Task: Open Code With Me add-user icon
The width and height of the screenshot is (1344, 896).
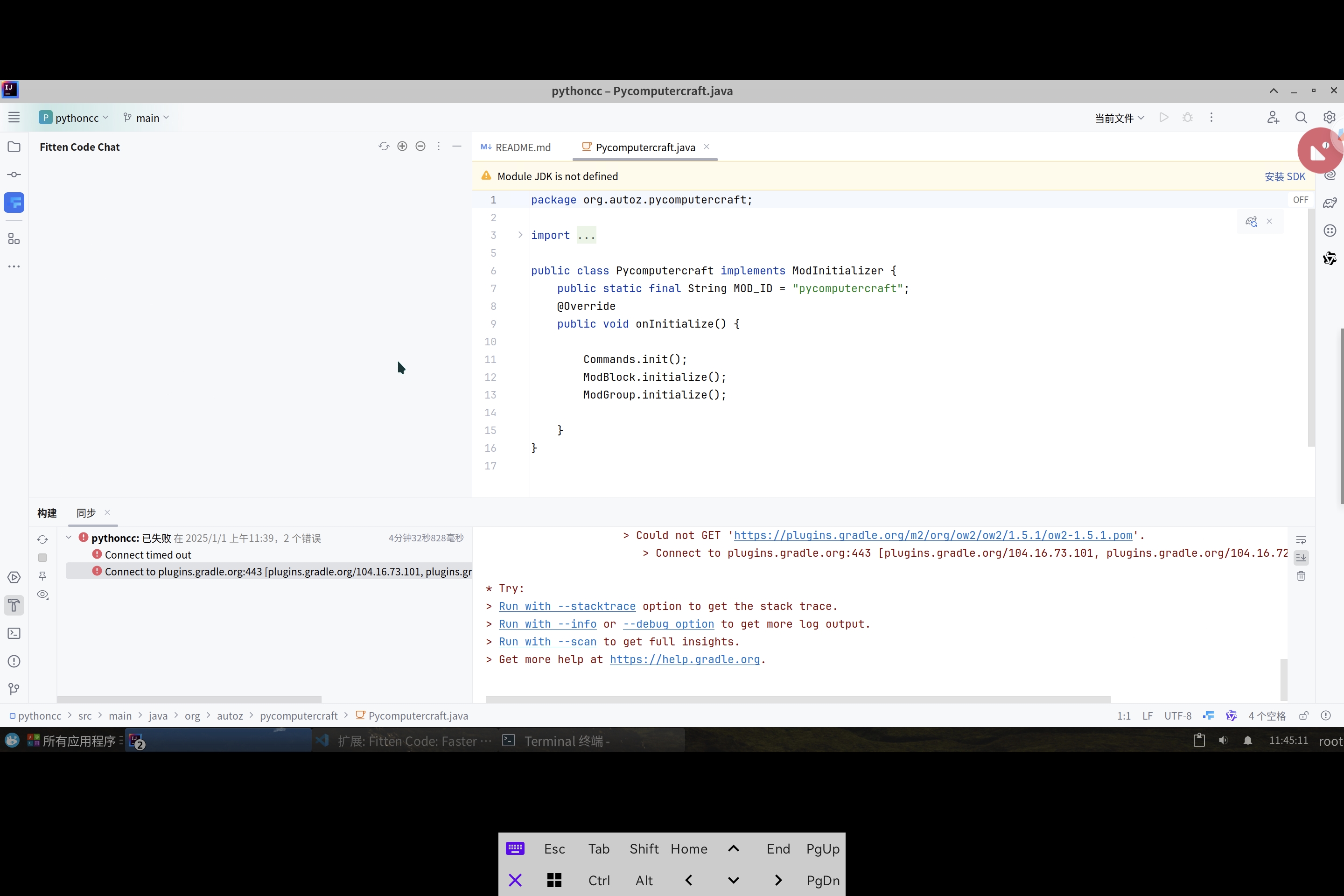Action: [x=1273, y=118]
